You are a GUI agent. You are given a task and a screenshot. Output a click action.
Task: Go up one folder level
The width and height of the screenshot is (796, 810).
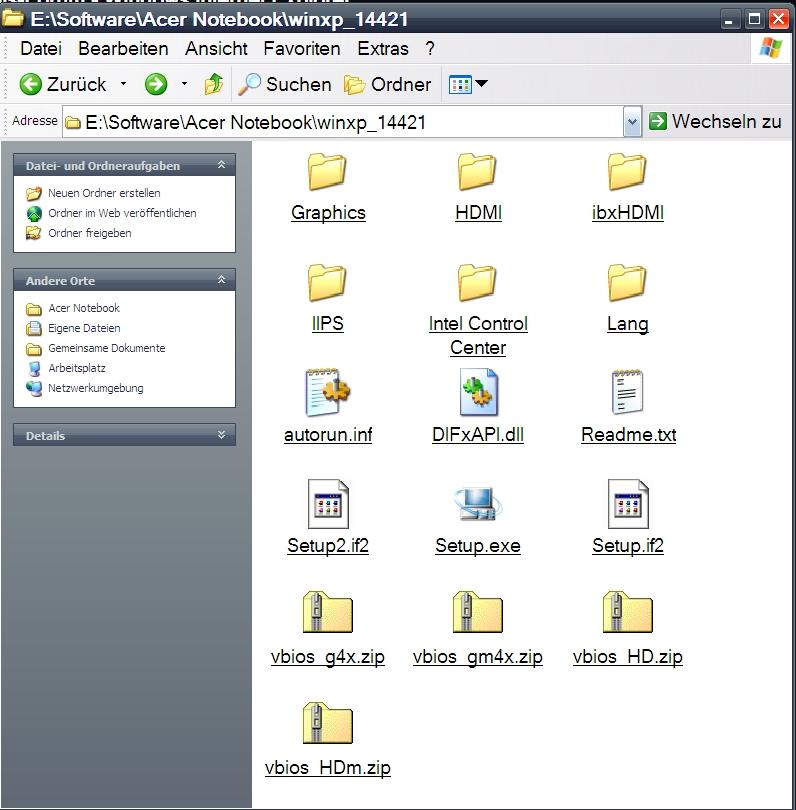click(x=213, y=84)
